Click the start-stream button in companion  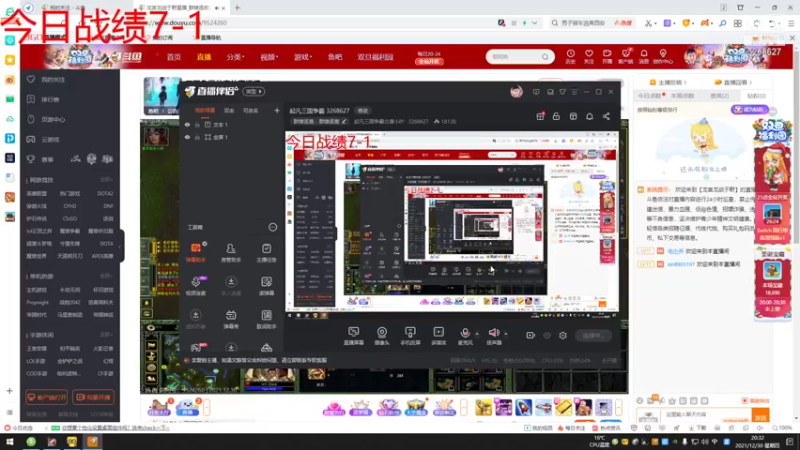[593, 335]
